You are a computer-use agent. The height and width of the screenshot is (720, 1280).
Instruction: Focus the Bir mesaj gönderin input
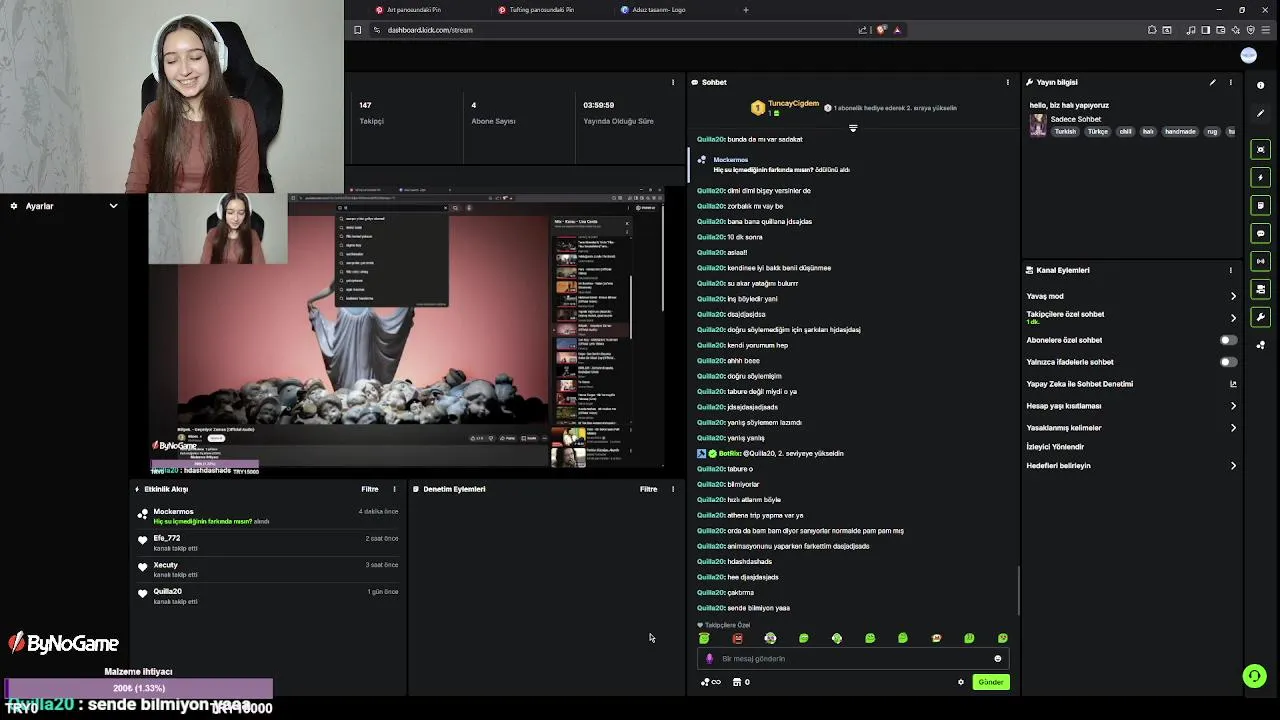(x=851, y=659)
